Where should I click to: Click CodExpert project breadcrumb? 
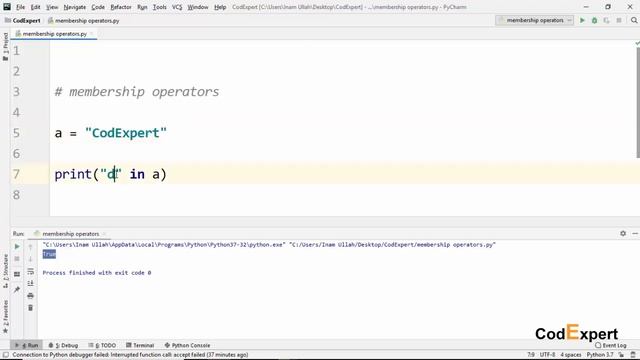click(22, 20)
